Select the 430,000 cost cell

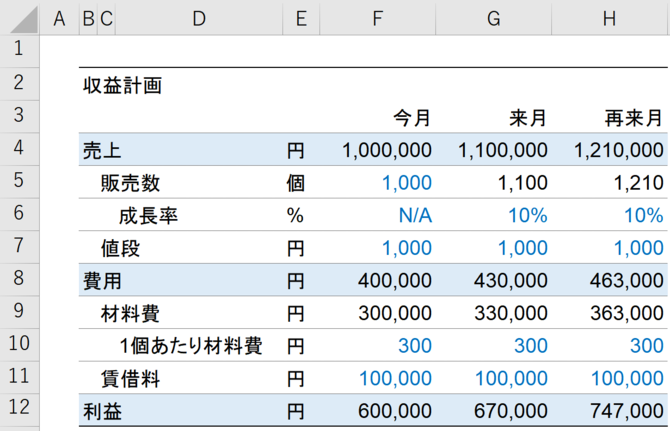point(494,280)
